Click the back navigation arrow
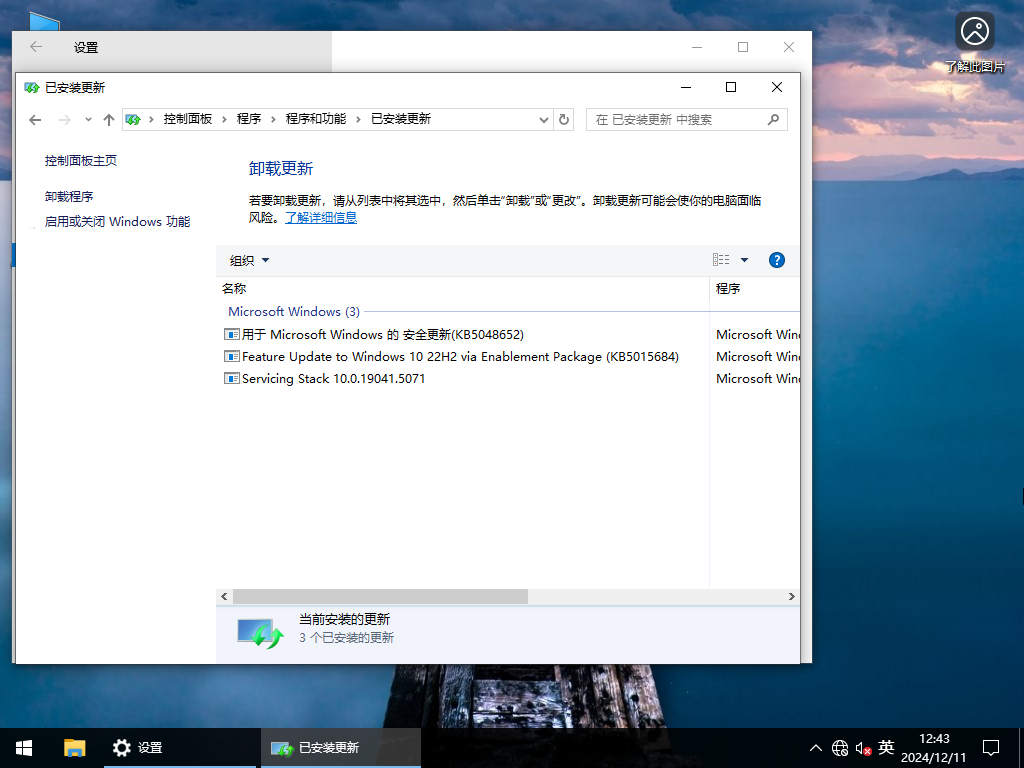The height and width of the screenshot is (768, 1024). pyautogui.click(x=35, y=119)
